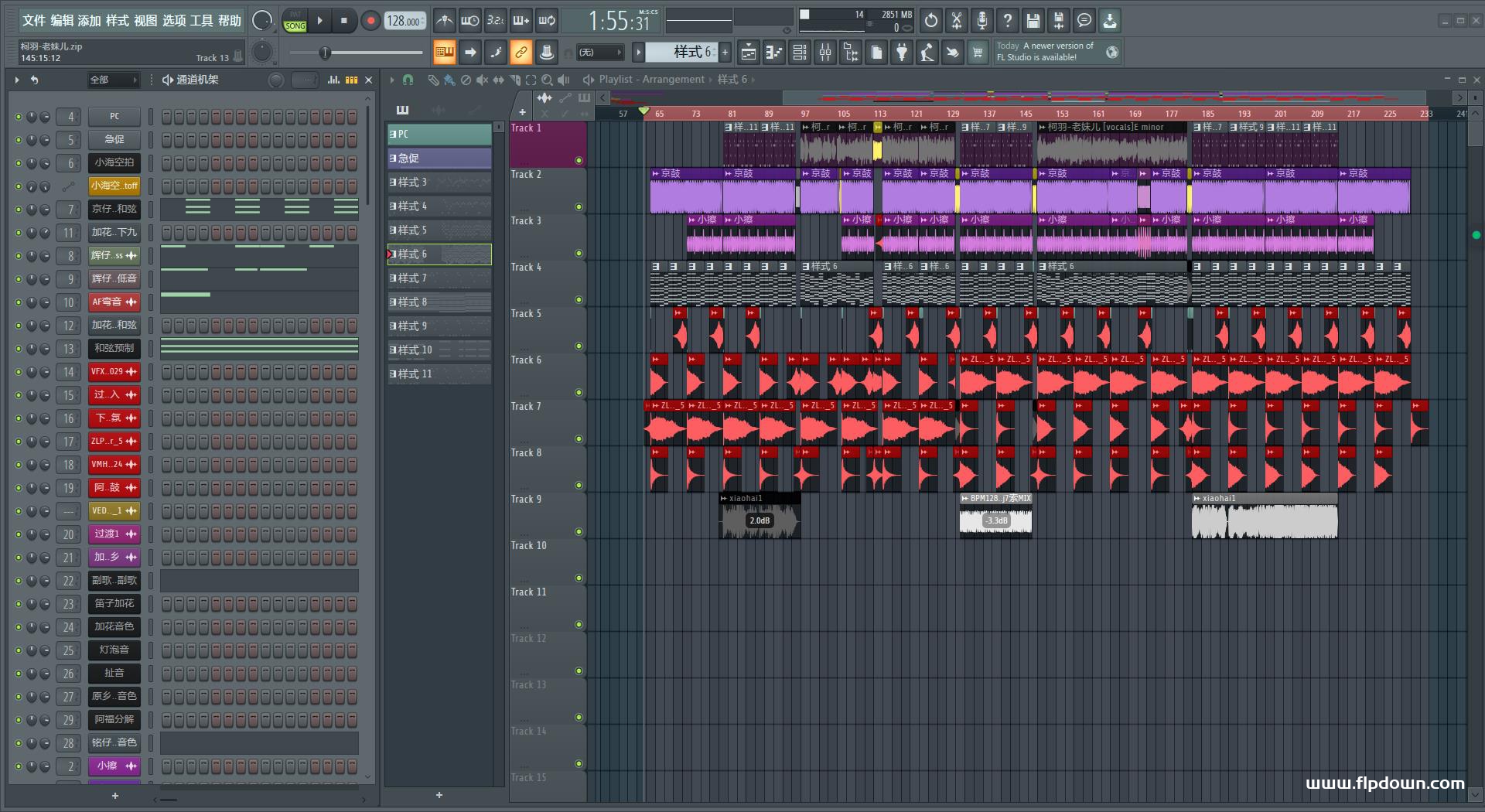Click the Stop button in the transport
The height and width of the screenshot is (812, 1485).
pos(344,21)
